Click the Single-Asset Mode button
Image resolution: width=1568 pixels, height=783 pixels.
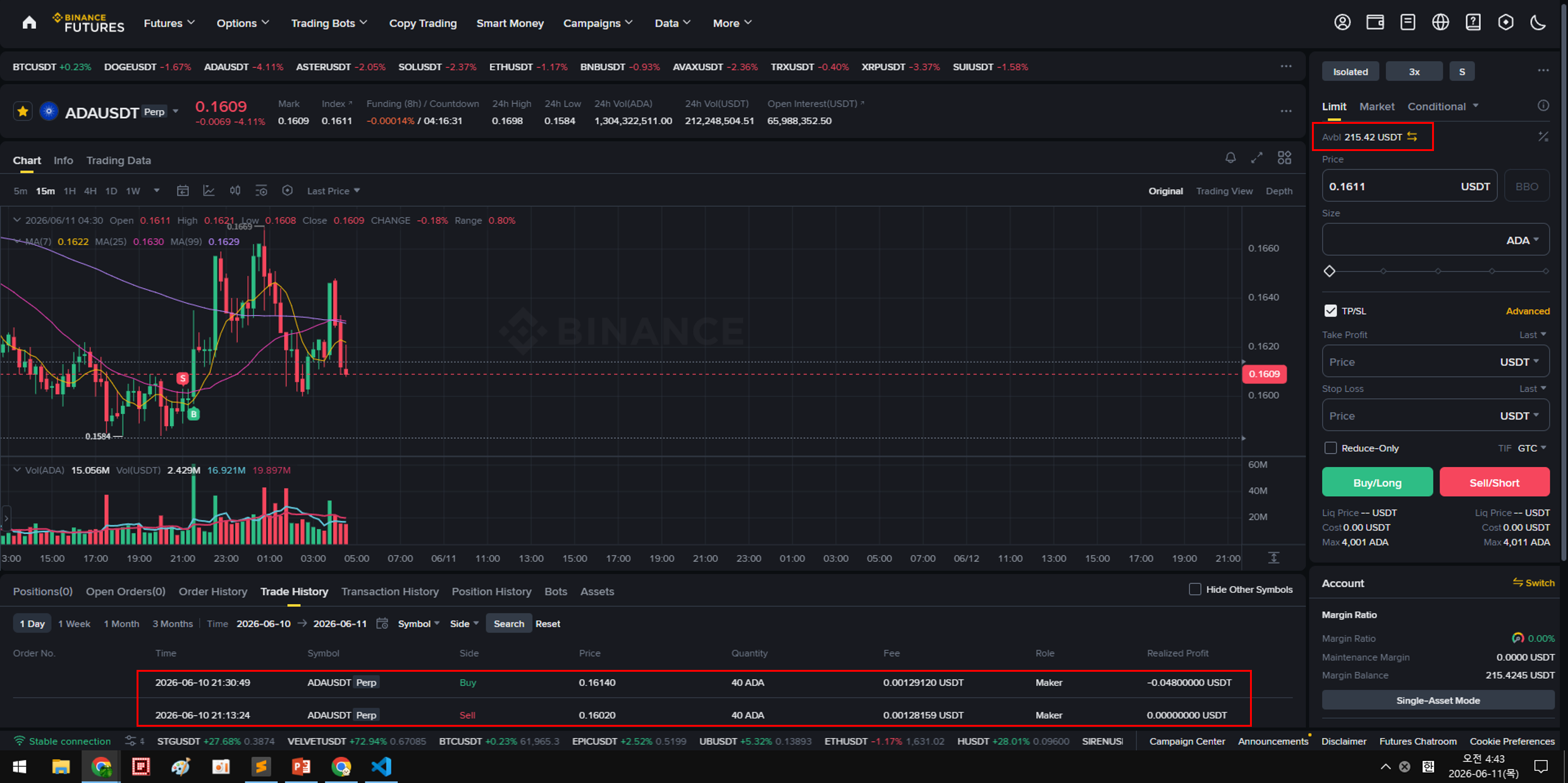[1438, 700]
